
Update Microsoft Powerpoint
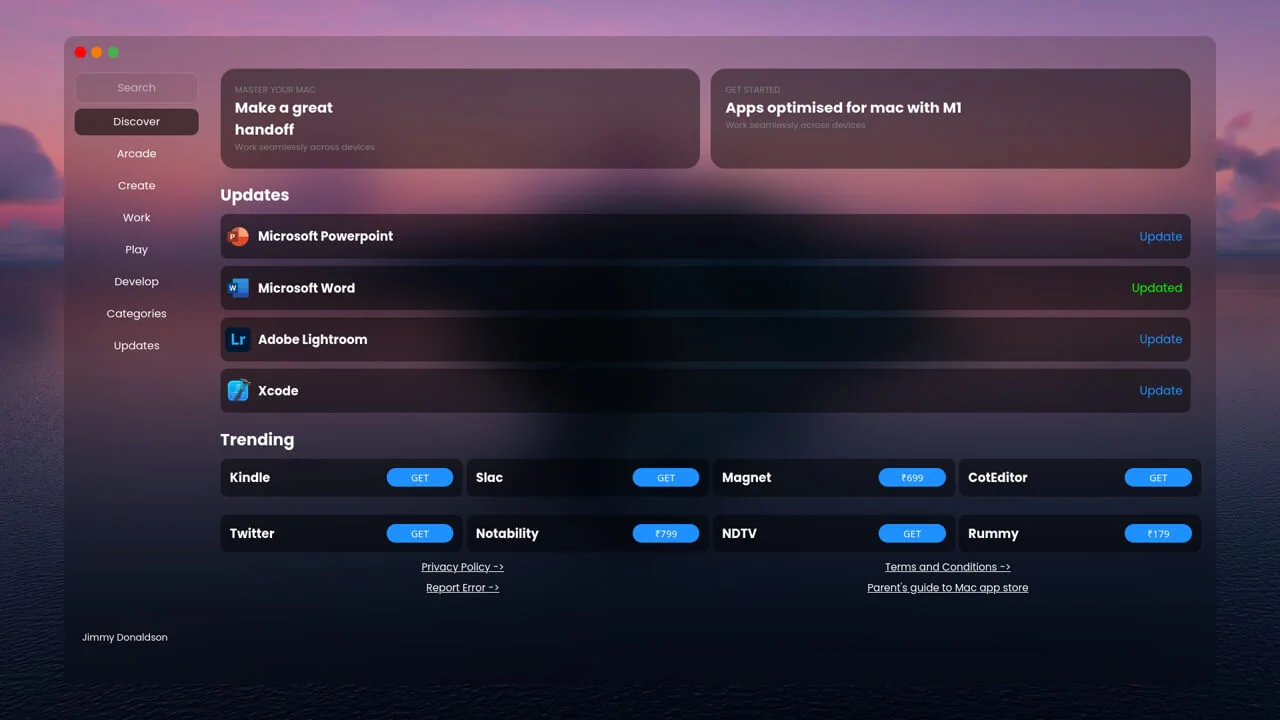point(1160,237)
